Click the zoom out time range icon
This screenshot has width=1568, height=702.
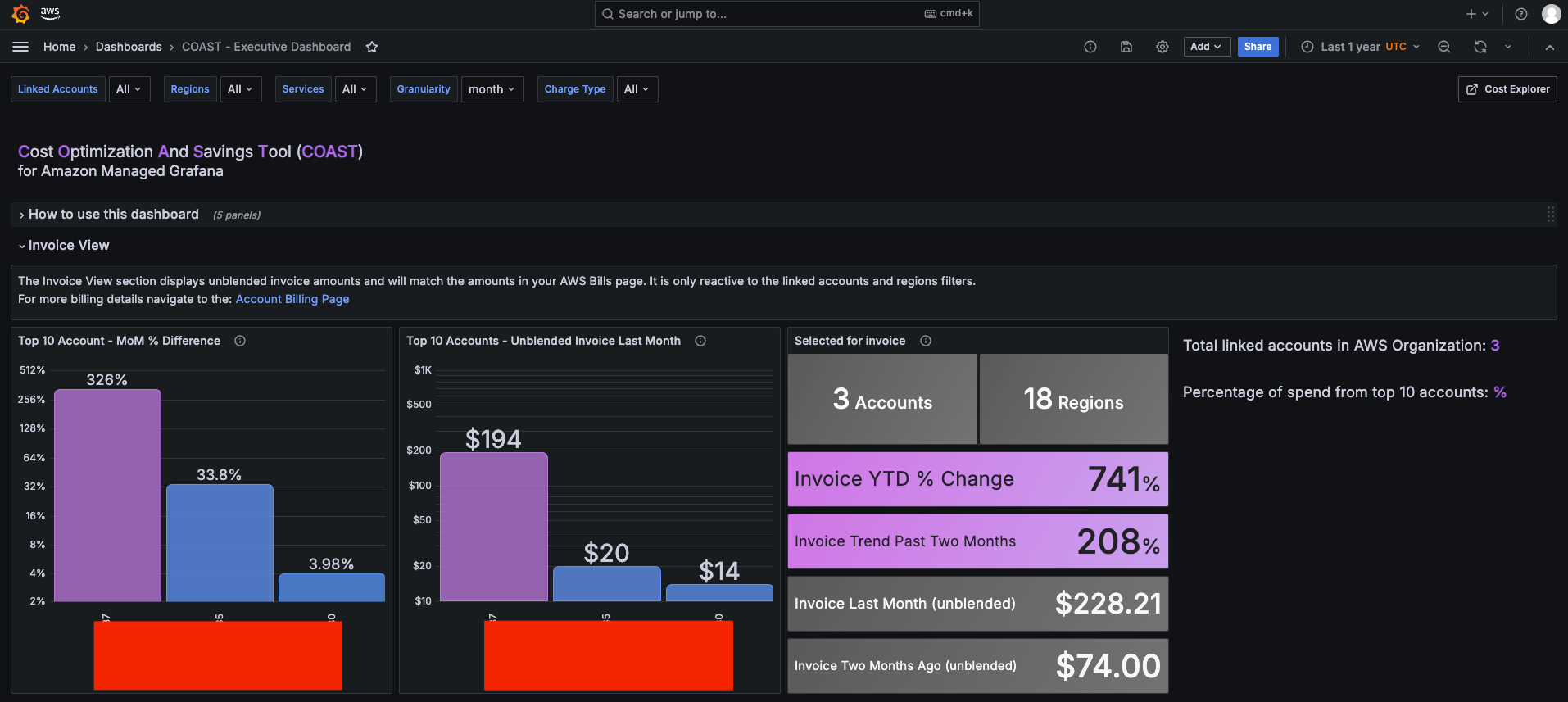click(1444, 47)
